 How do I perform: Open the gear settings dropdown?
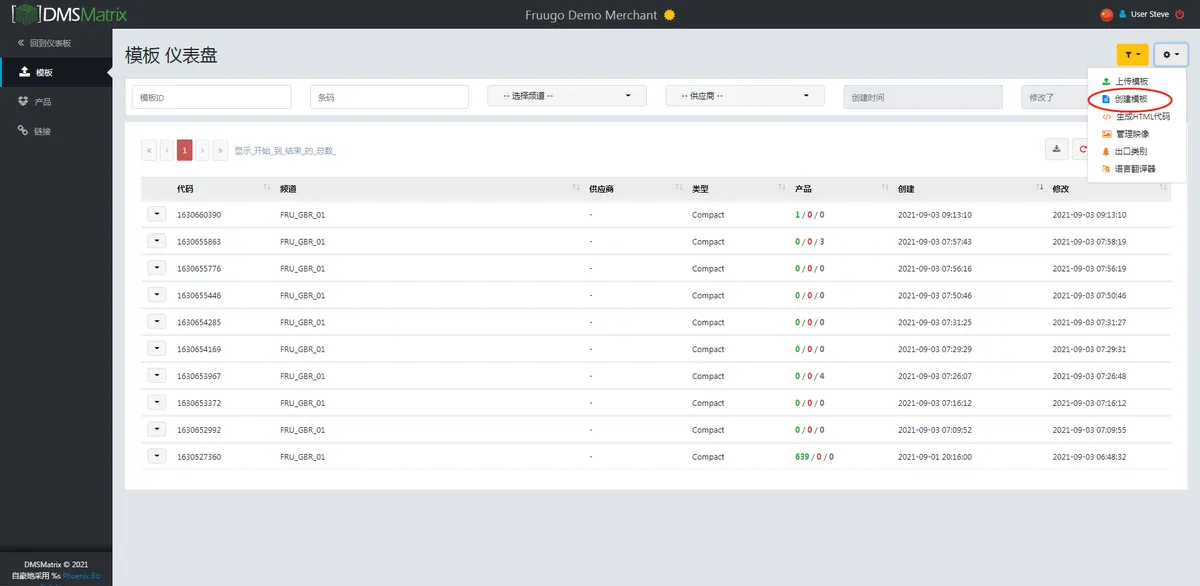tap(1170, 55)
